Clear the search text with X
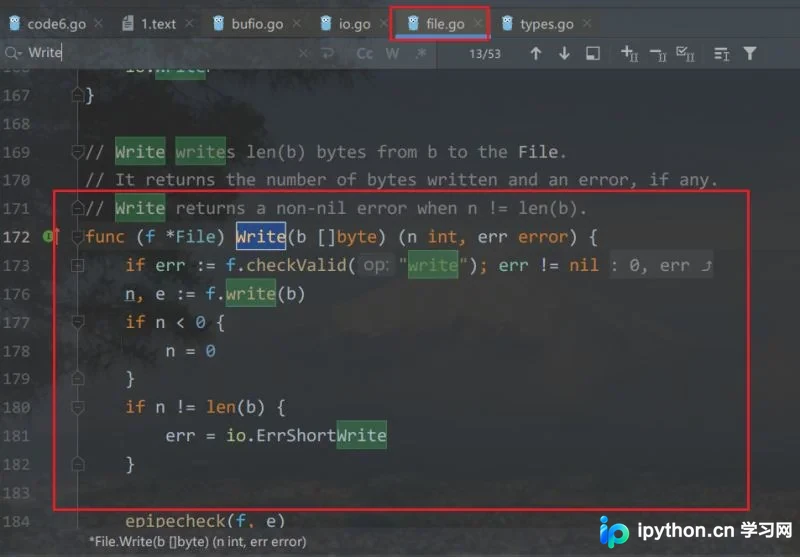 coord(303,53)
